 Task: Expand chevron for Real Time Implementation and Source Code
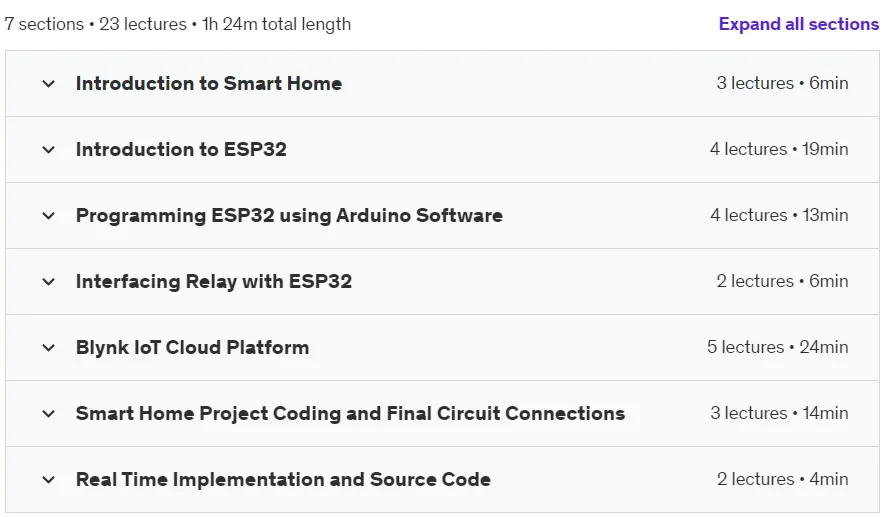[49, 480]
